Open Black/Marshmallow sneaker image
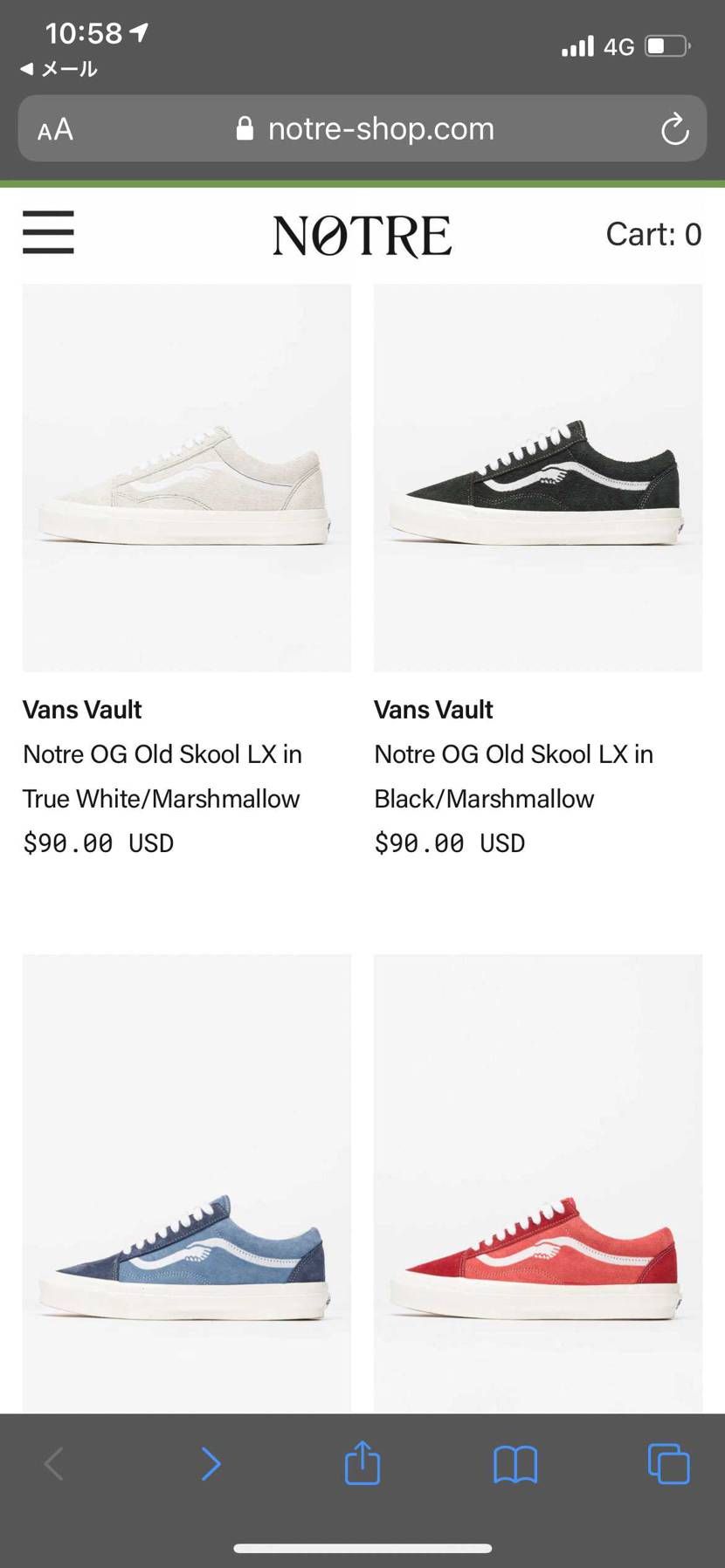This screenshot has height=1568, width=725. click(x=538, y=478)
